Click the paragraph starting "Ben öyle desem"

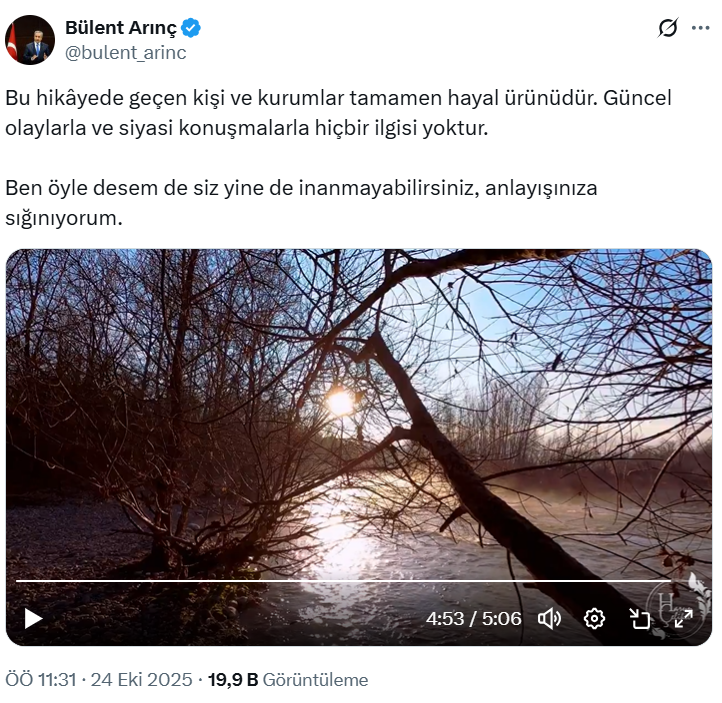[x=301, y=203]
